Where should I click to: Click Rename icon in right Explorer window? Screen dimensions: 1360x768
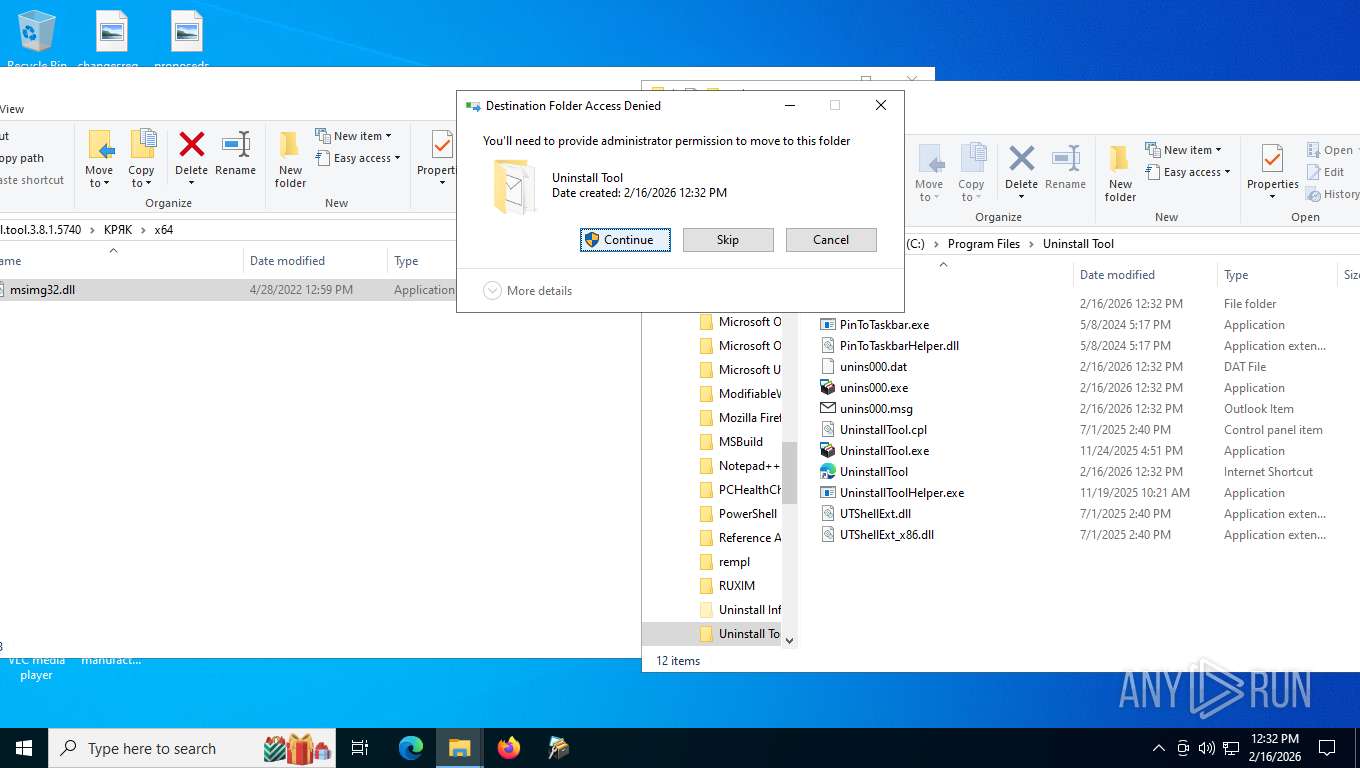pyautogui.click(x=1065, y=168)
